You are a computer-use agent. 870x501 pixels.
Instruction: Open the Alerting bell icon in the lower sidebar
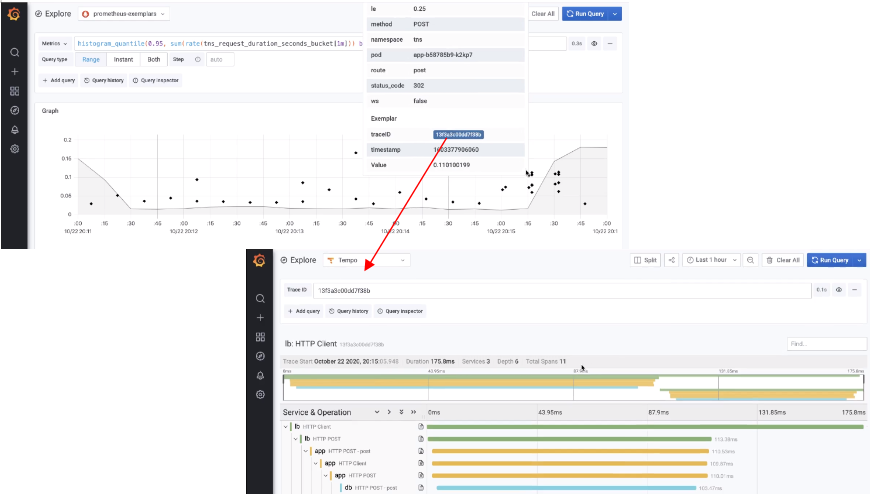[260, 376]
